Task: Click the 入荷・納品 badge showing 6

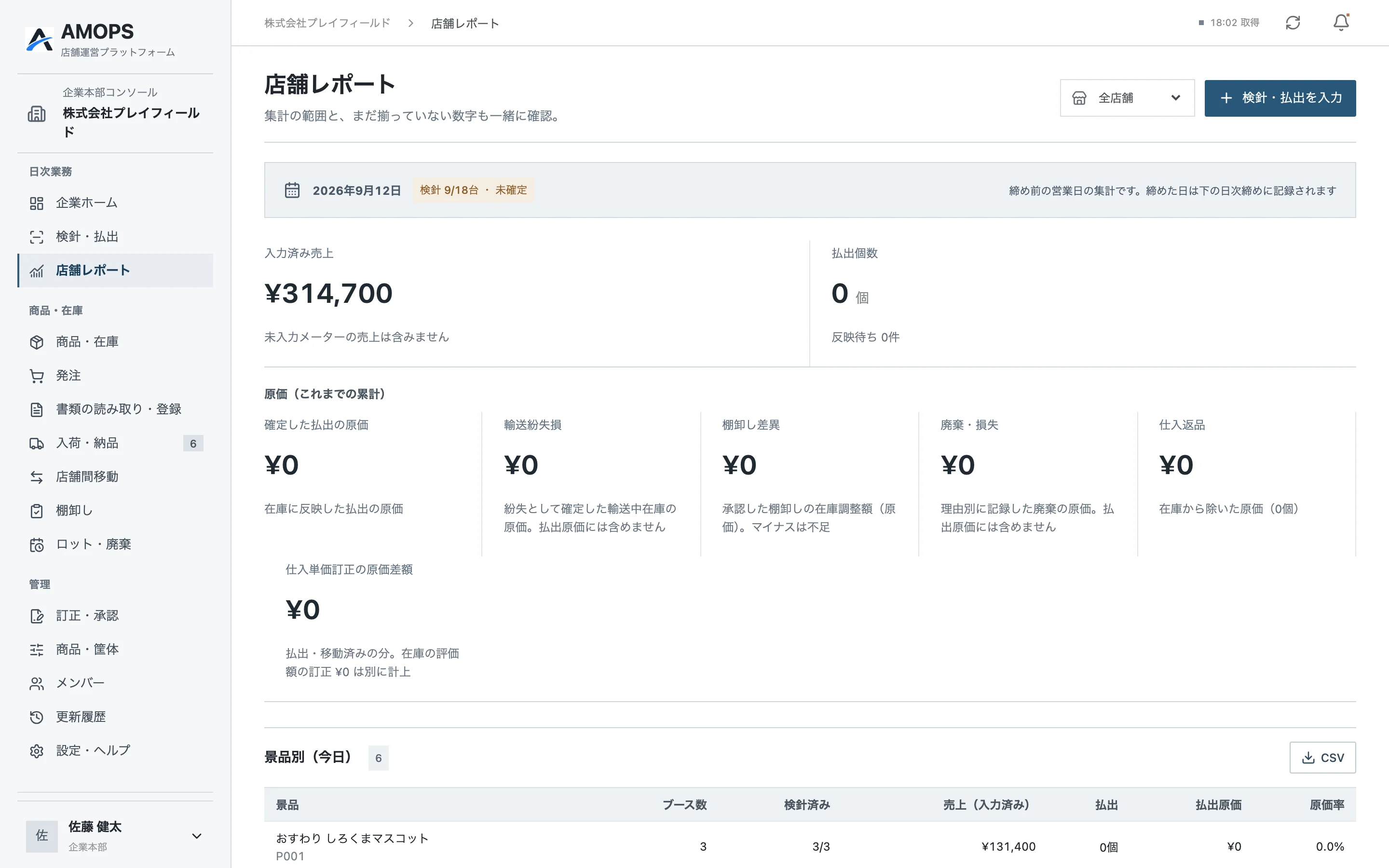Action: [193, 443]
